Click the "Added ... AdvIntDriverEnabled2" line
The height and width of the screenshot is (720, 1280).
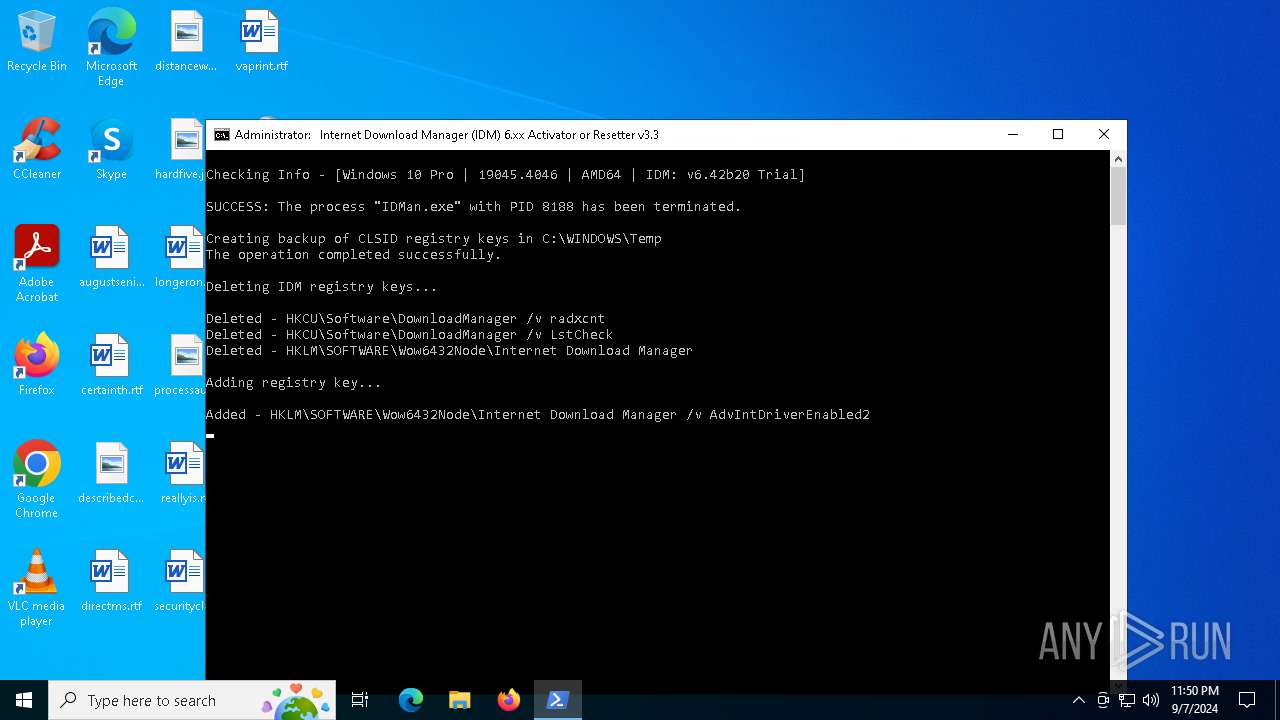pyautogui.click(x=538, y=414)
